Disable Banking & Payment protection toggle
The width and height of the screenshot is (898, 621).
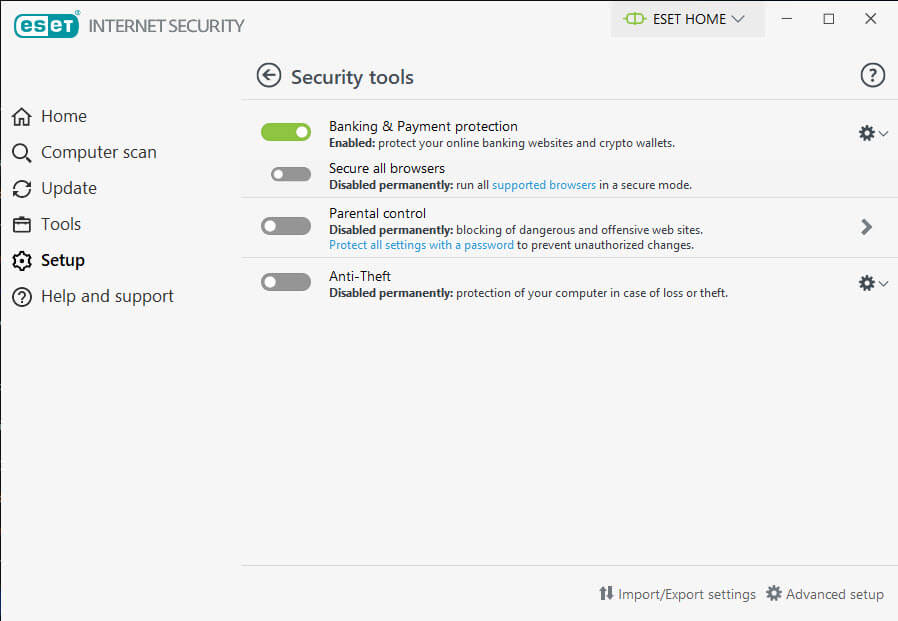[x=286, y=132]
